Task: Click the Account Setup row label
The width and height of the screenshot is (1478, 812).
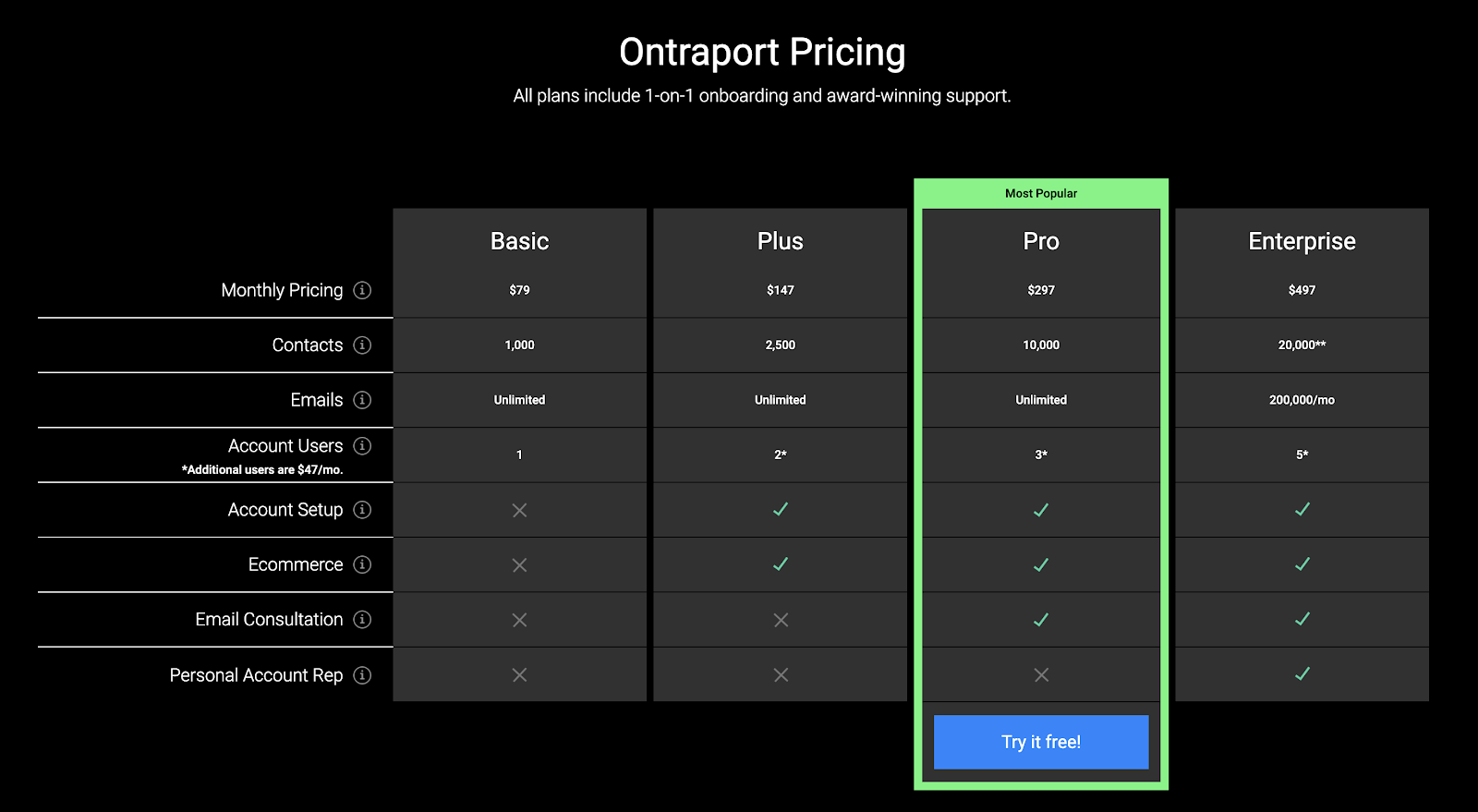Action: pos(285,510)
